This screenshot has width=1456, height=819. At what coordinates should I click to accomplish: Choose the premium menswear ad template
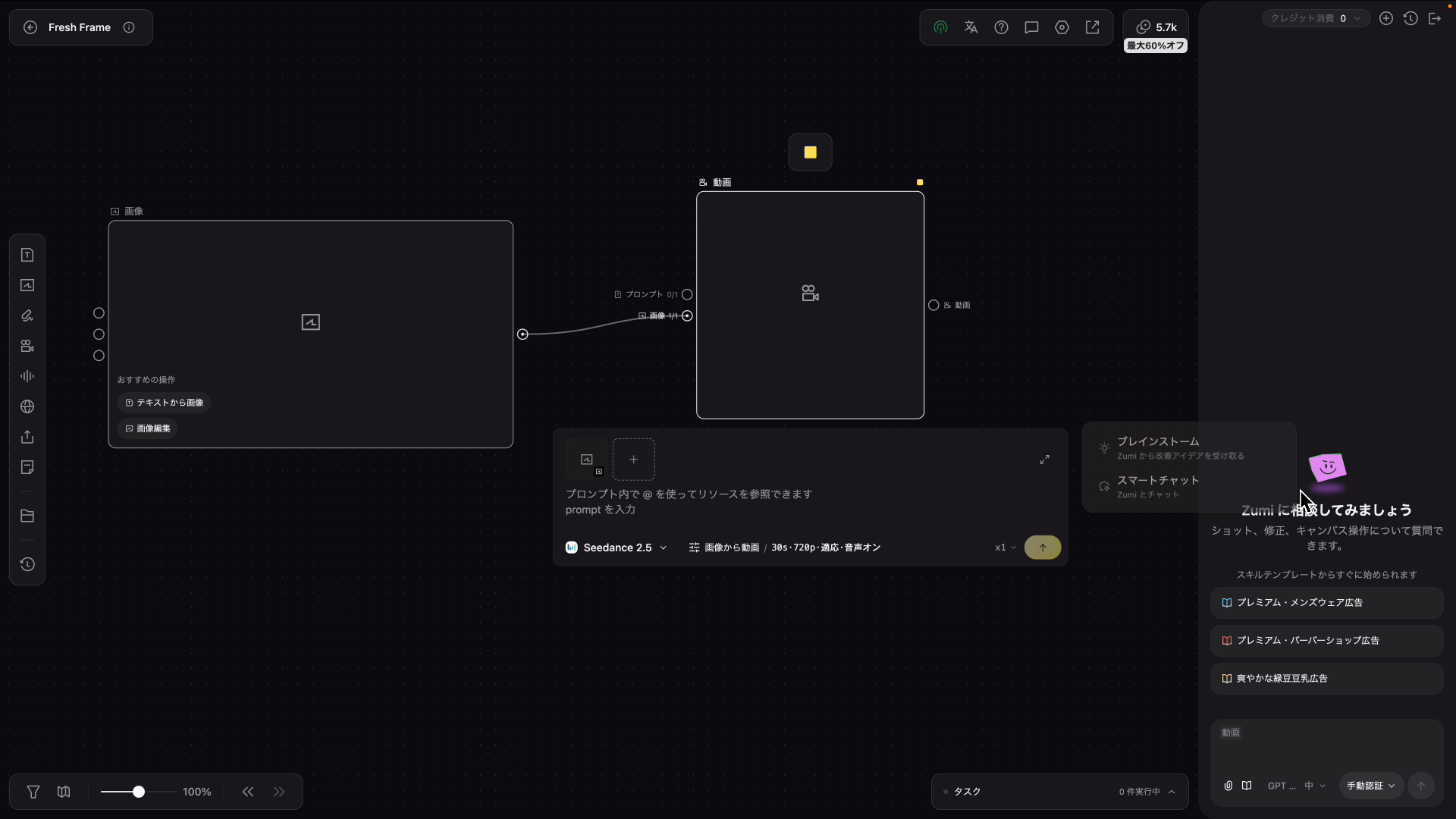point(1326,602)
